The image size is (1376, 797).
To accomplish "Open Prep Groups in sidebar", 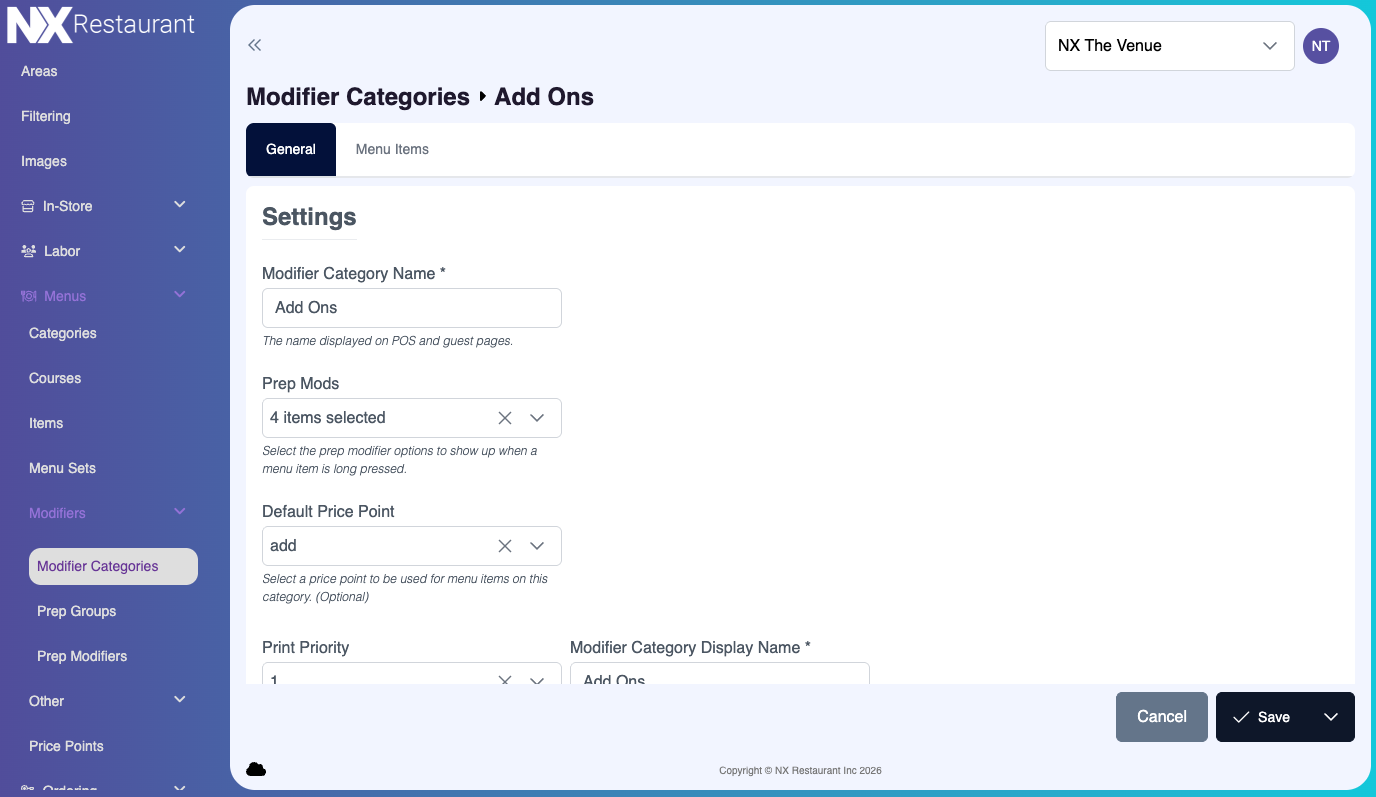I will tap(77, 611).
